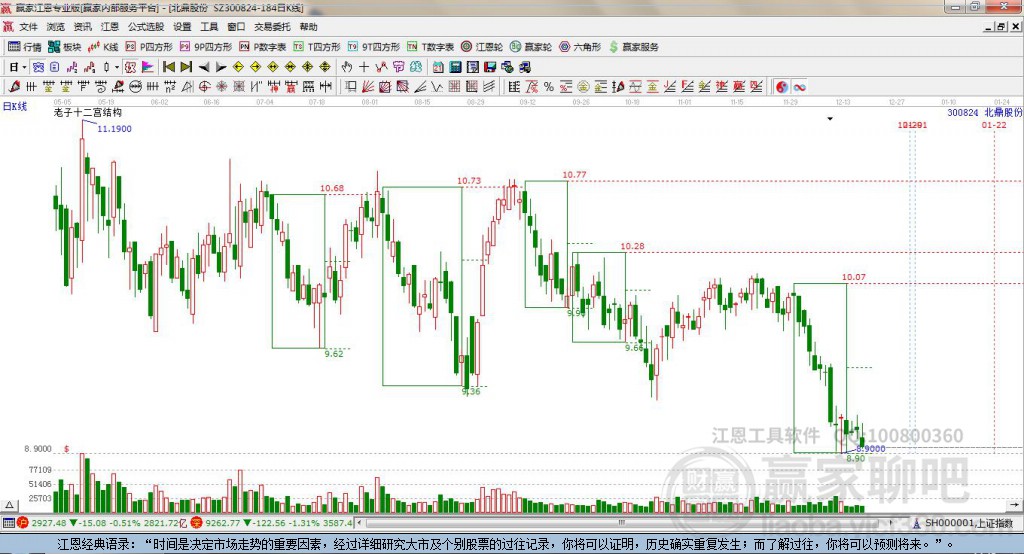Click the percent sign drawing tool
This screenshot has height=554, width=1024.
549,87
